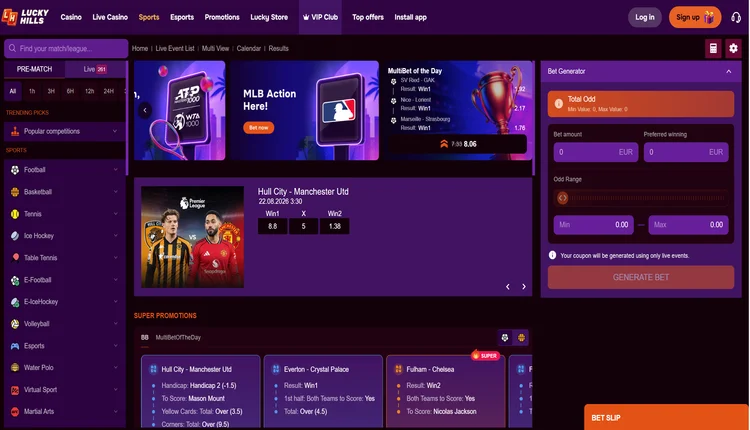Image resolution: width=750 pixels, height=430 pixels.
Task: Go to previous banner slide
Action: coord(145,110)
